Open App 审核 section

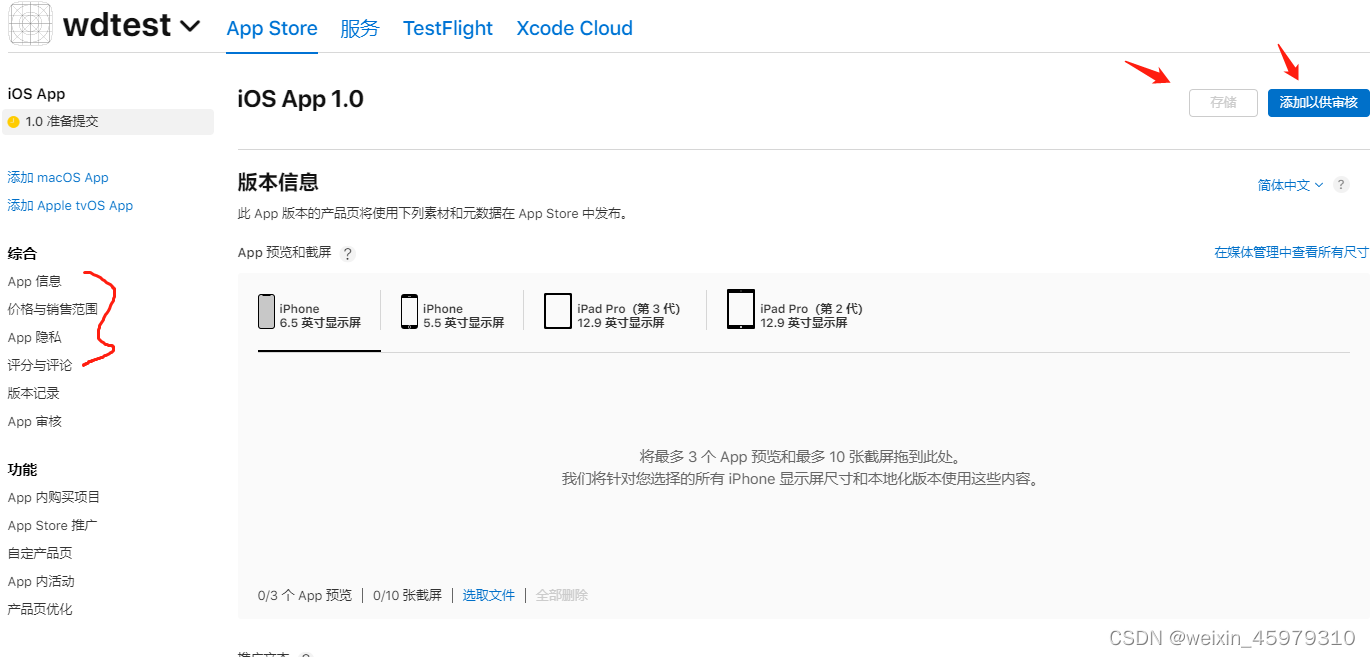(x=35, y=421)
